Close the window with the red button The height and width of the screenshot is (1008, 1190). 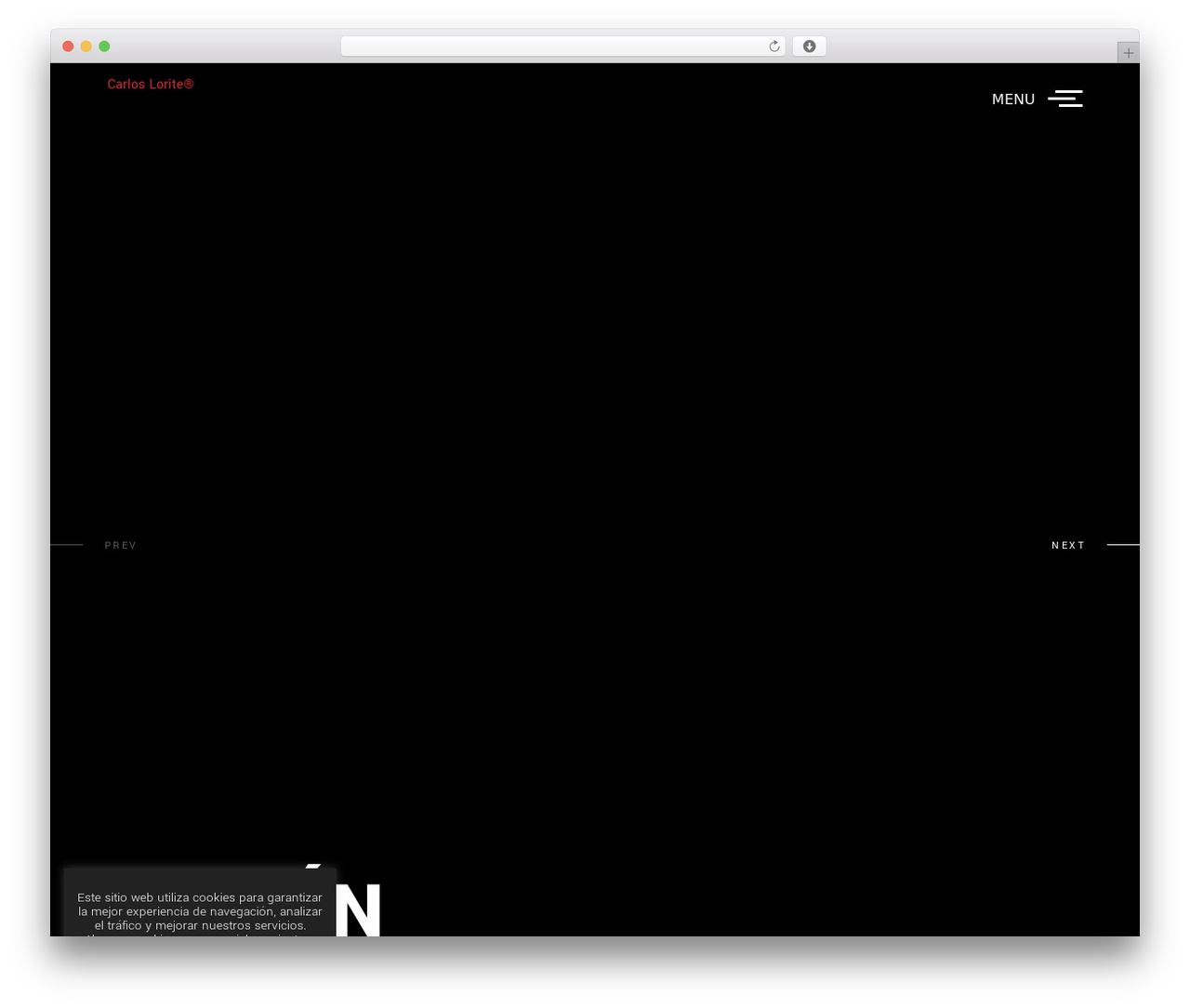(68, 46)
